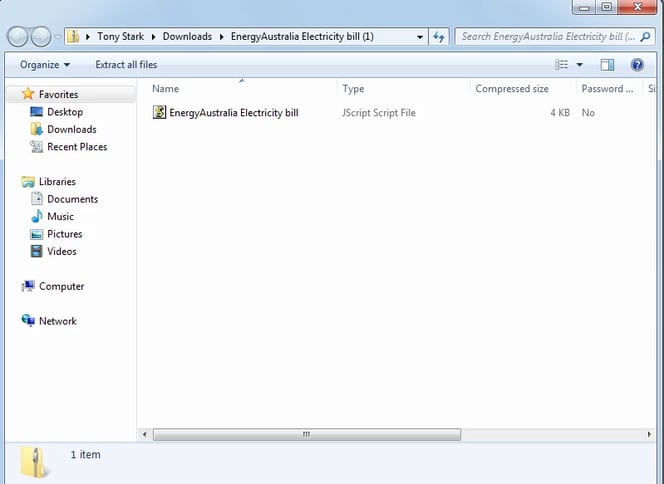Select Network in the navigation pane
Screen dimensions: 664x484
[x=57, y=321]
